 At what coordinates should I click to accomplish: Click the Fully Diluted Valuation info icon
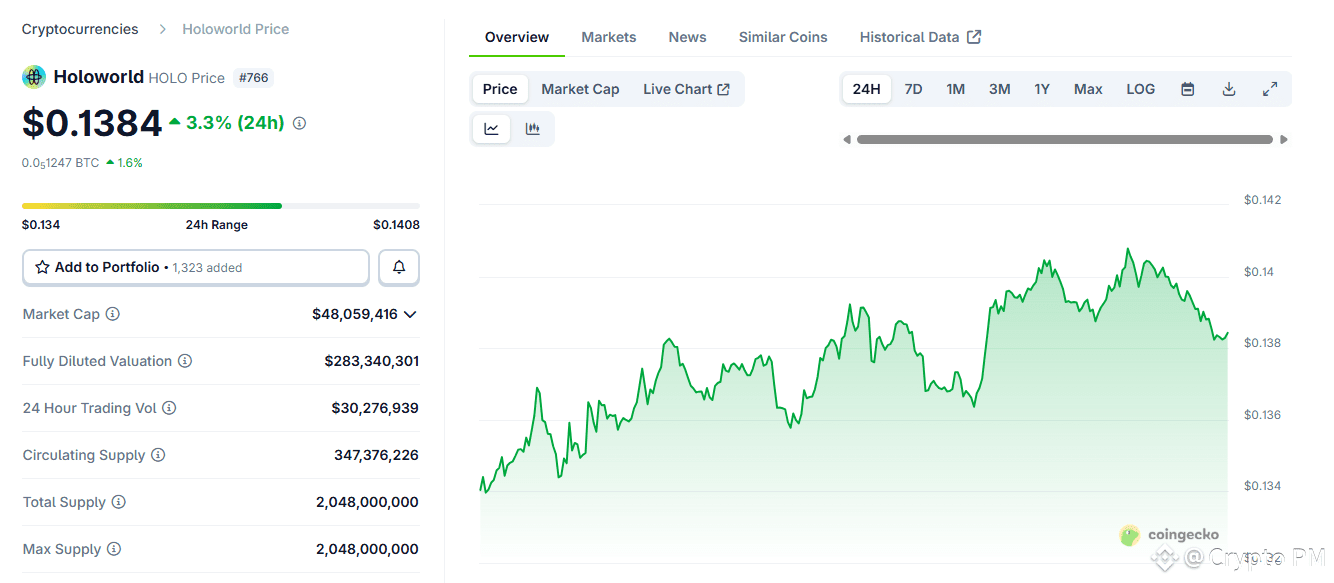pyautogui.click(x=185, y=361)
